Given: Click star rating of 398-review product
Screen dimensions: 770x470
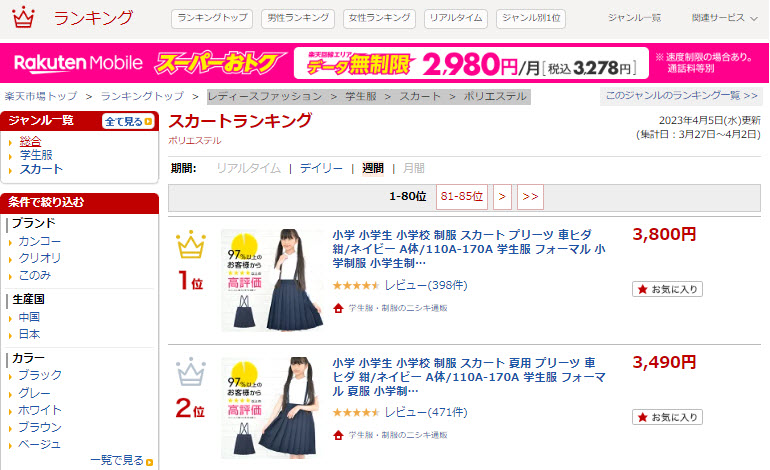Looking at the screenshot, I should click(356, 285).
